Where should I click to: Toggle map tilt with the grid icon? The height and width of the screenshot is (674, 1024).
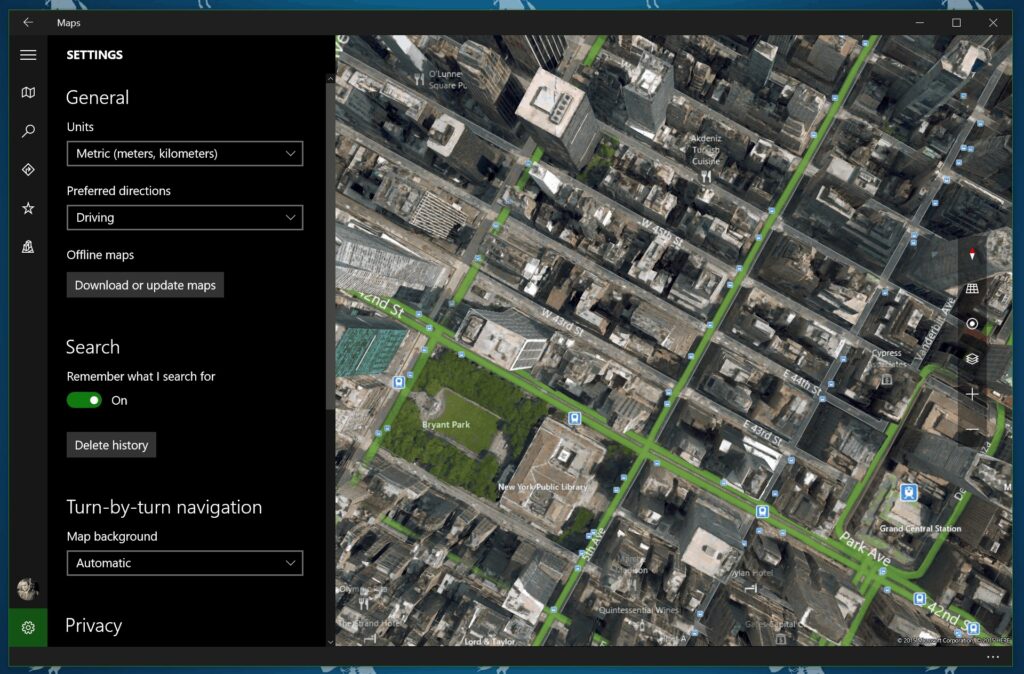pos(972,289)
